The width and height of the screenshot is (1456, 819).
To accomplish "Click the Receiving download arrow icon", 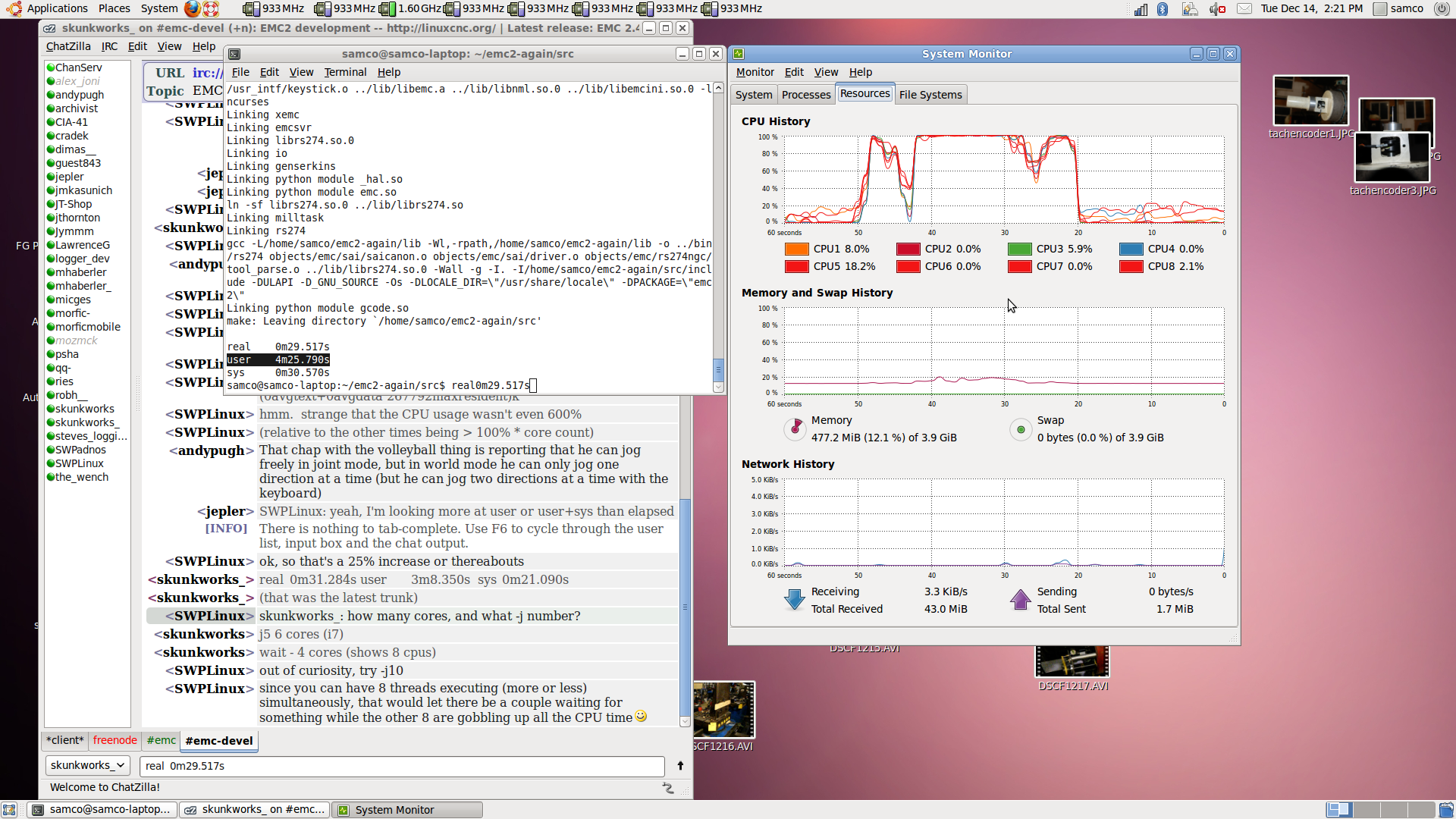I will 794,599.
